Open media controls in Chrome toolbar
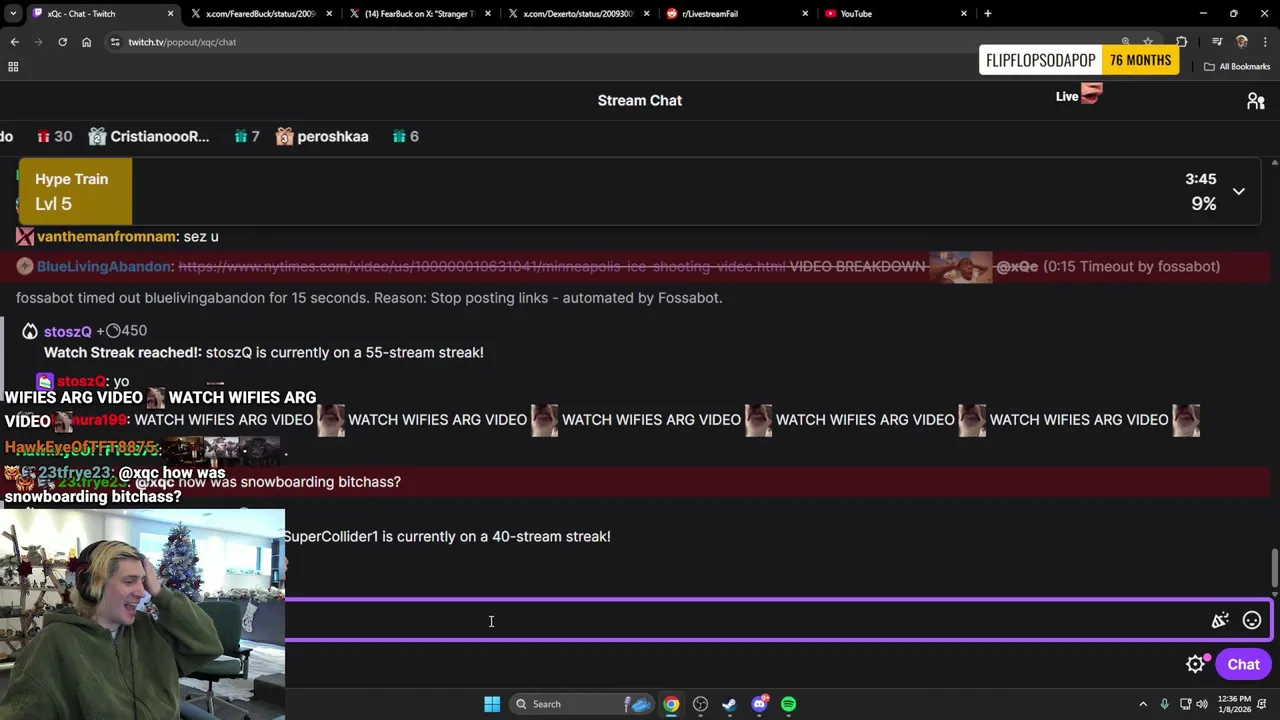 (x=1217, y=42)
